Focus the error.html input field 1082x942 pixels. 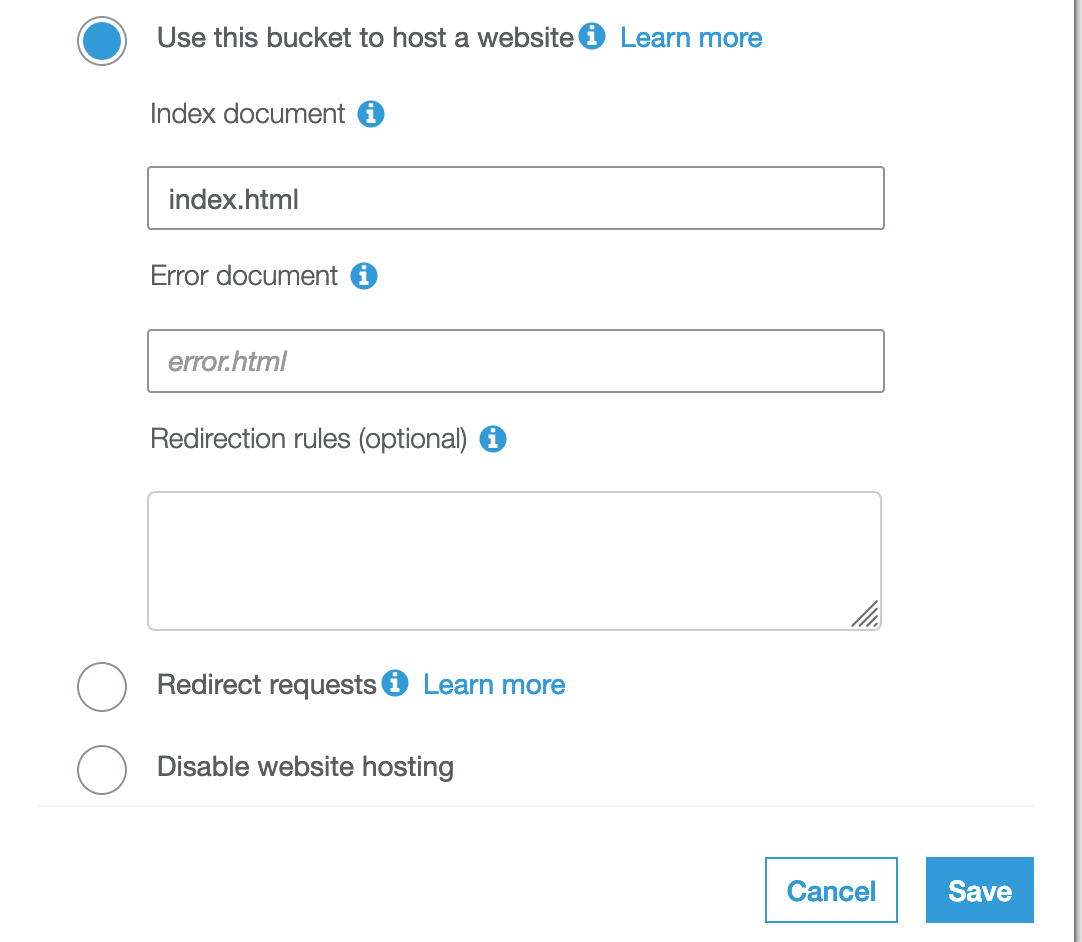pyautogui.click(x=515, y=361)
